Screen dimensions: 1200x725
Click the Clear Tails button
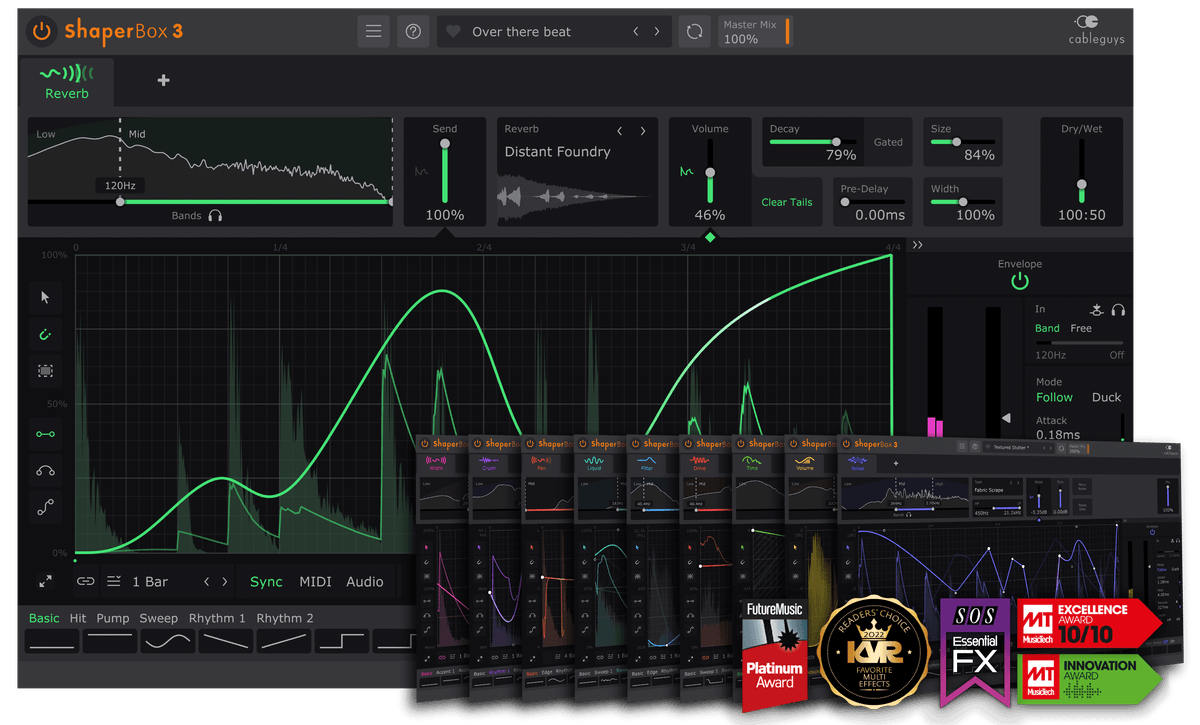click(786, 202)
